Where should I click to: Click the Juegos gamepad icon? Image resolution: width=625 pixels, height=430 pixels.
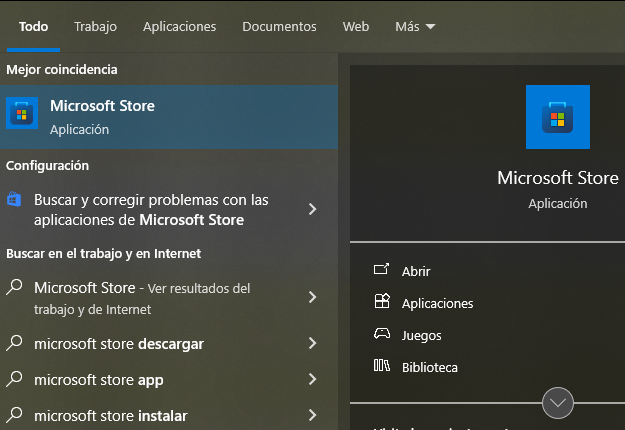[382, 333]
